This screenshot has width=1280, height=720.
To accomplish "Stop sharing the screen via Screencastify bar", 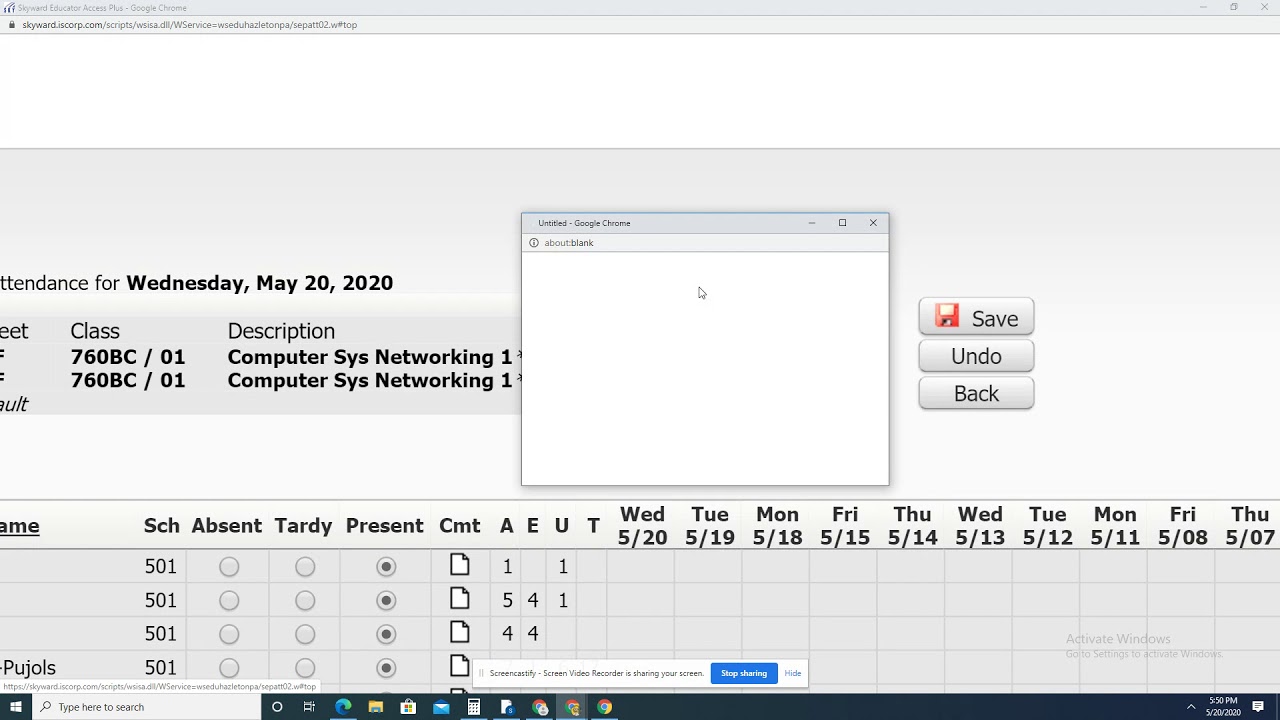I will click(744, 673).
